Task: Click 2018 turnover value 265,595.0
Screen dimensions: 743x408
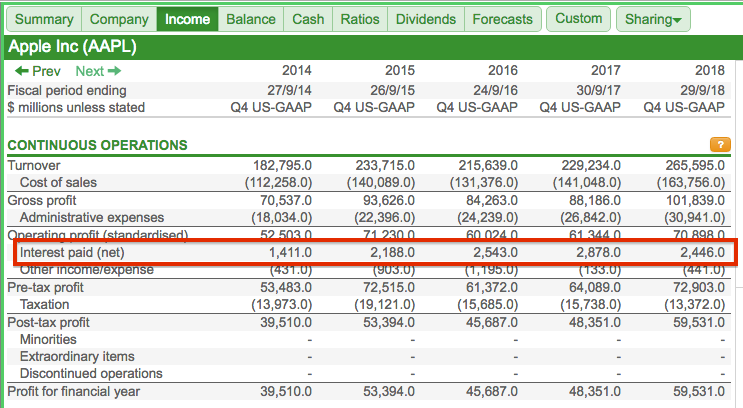Action: coord(695,165)
